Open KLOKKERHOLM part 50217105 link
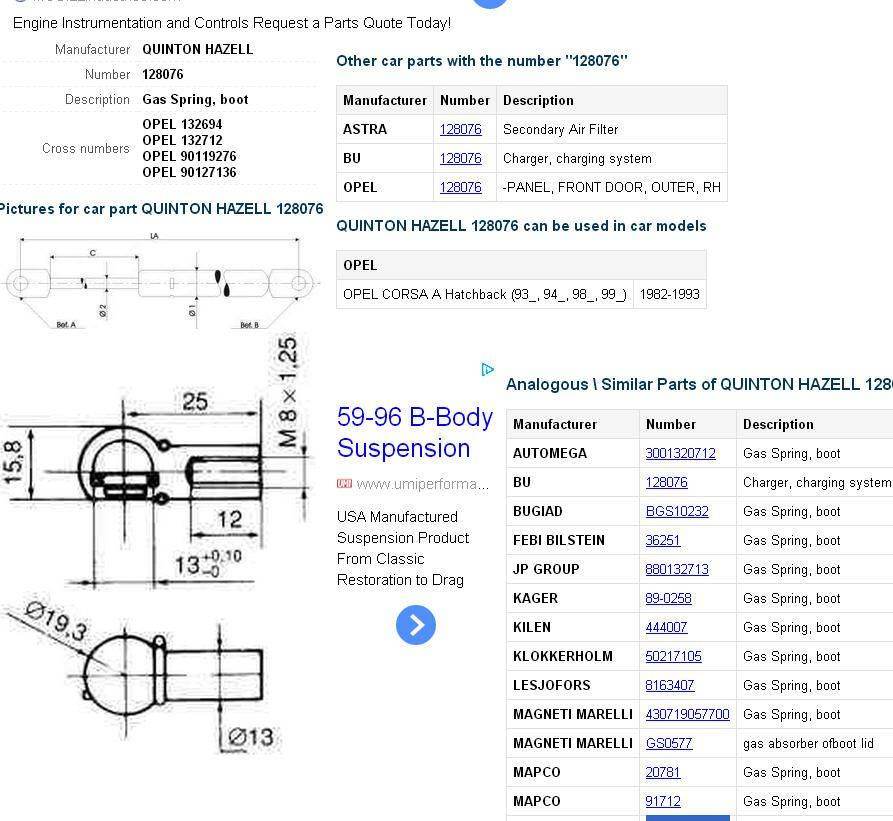Screen dimensions: 893x821 673,656
